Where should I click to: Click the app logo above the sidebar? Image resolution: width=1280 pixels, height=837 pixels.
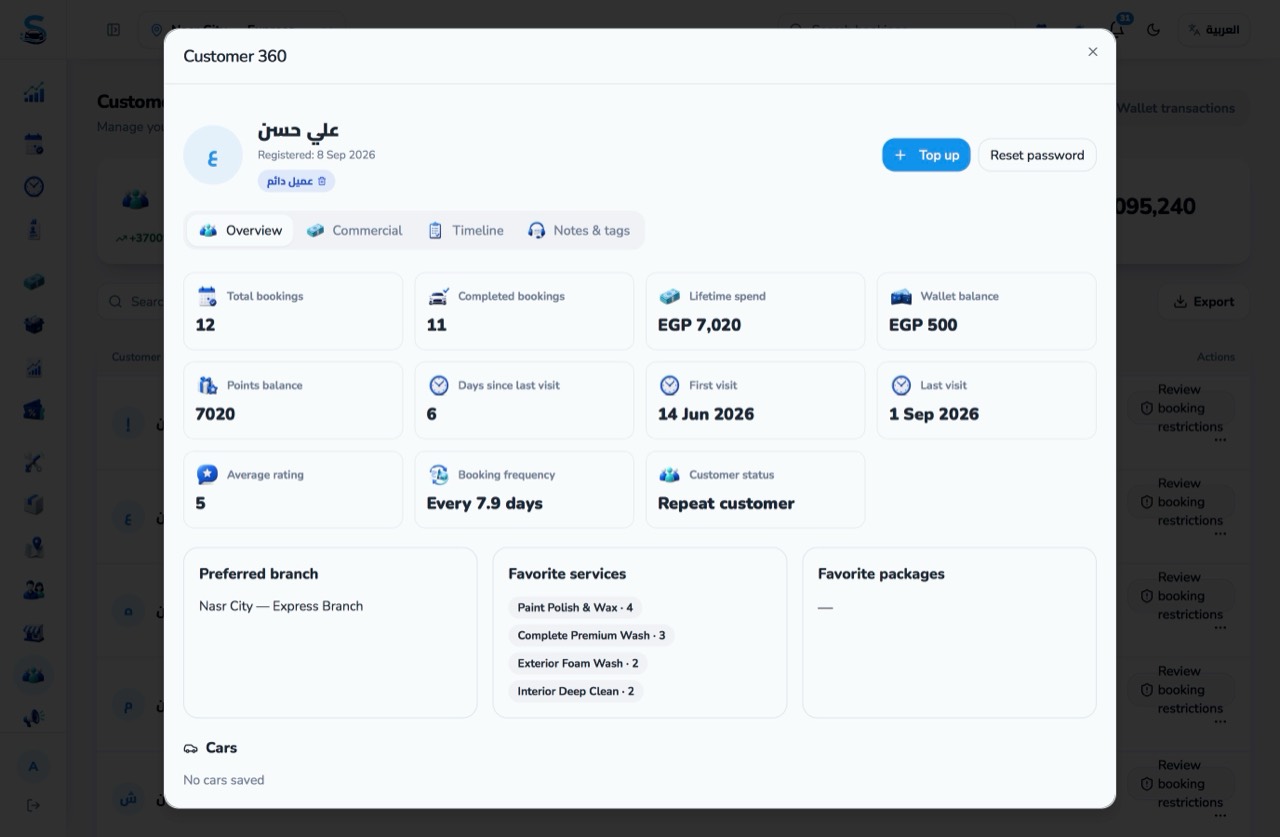33,30
